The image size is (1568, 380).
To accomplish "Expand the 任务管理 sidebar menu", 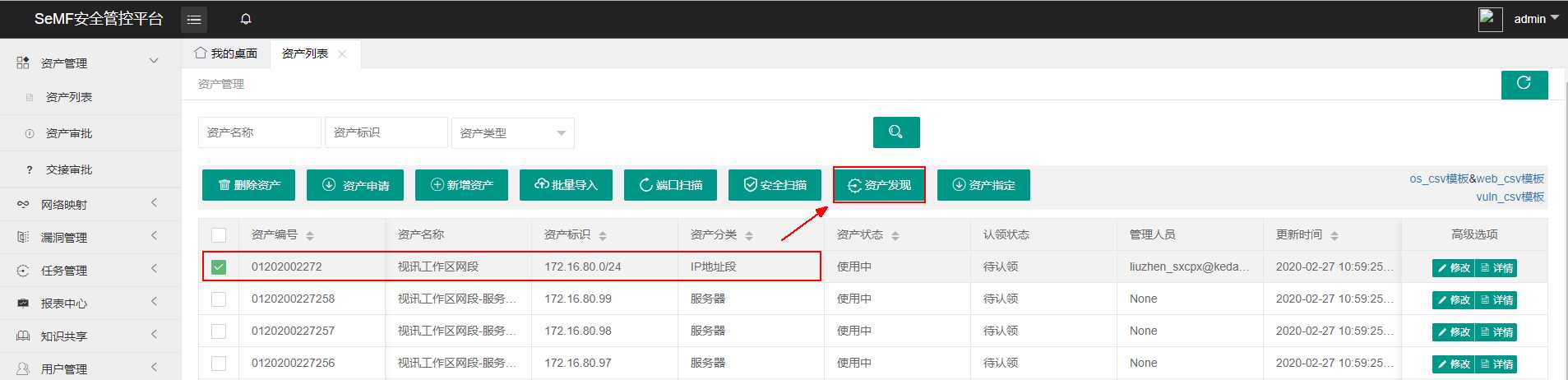I will coord(154,269).
